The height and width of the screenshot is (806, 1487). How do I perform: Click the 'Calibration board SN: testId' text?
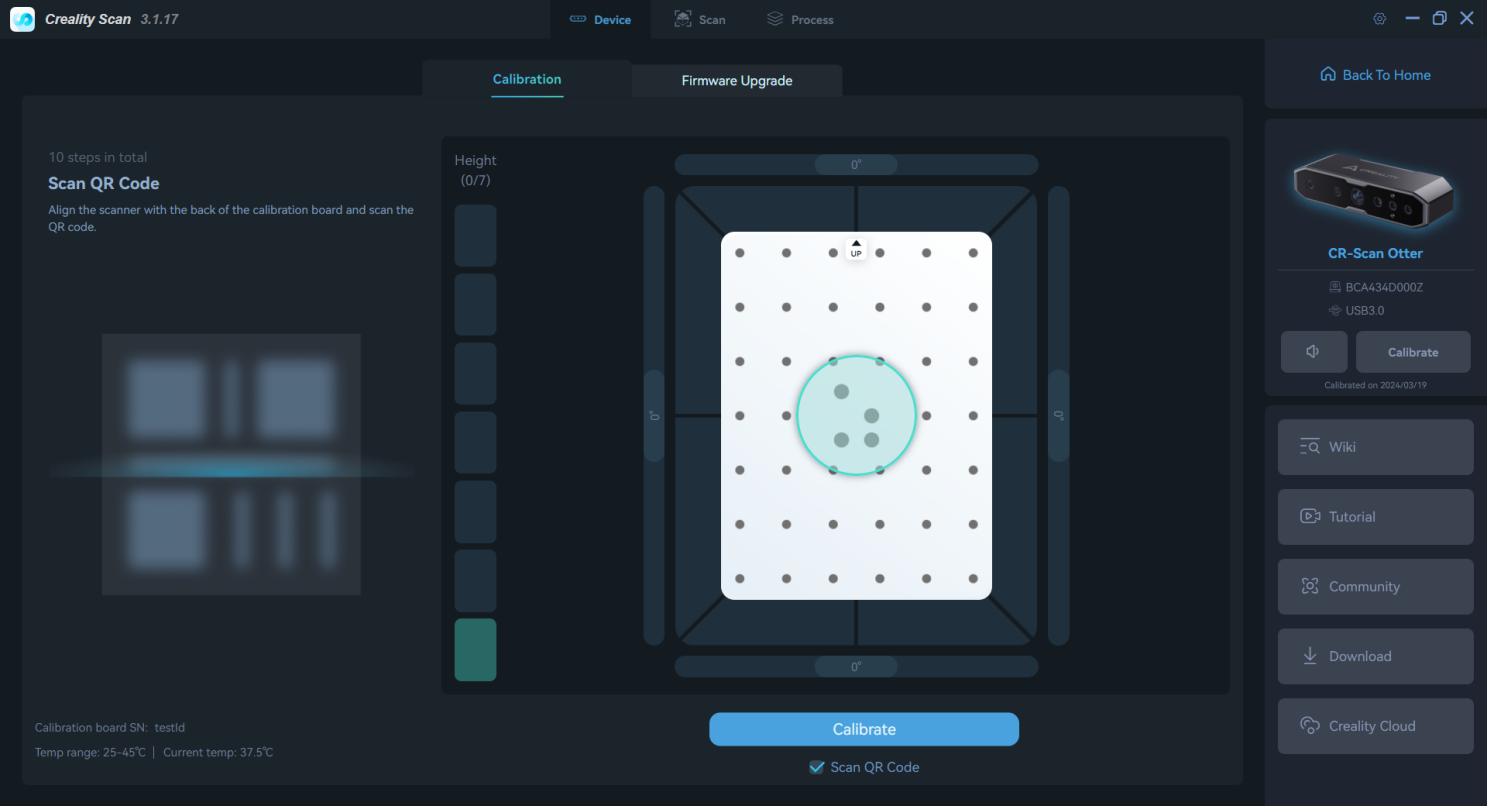click(x=110, y=728)
